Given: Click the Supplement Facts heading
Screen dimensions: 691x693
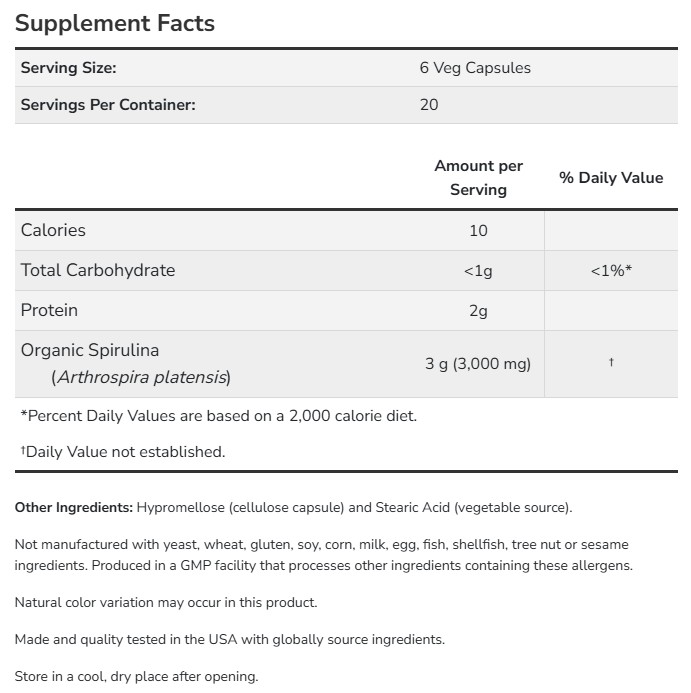Looking at the screenshot, I should pos(115,23).
